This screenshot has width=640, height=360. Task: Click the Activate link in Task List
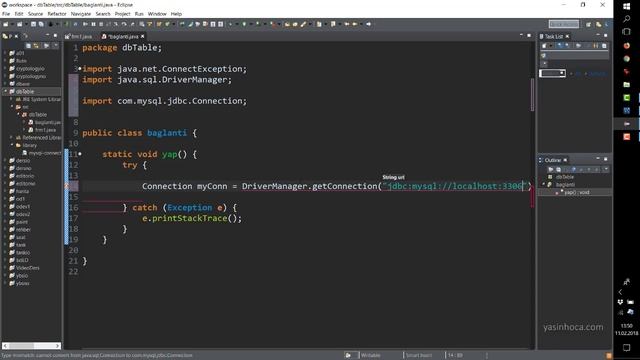597,73
